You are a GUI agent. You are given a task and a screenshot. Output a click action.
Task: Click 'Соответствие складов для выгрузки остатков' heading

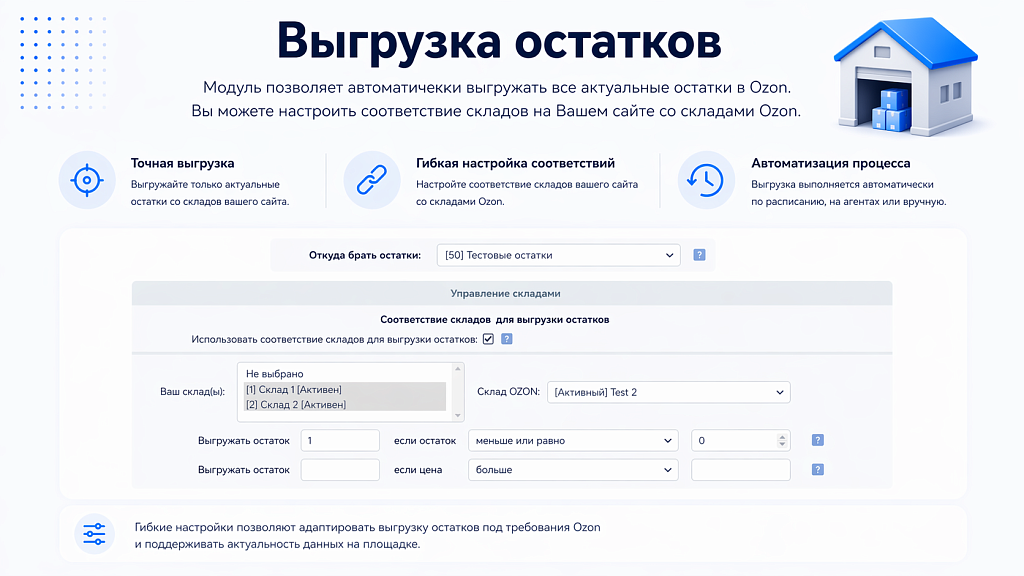494,320
